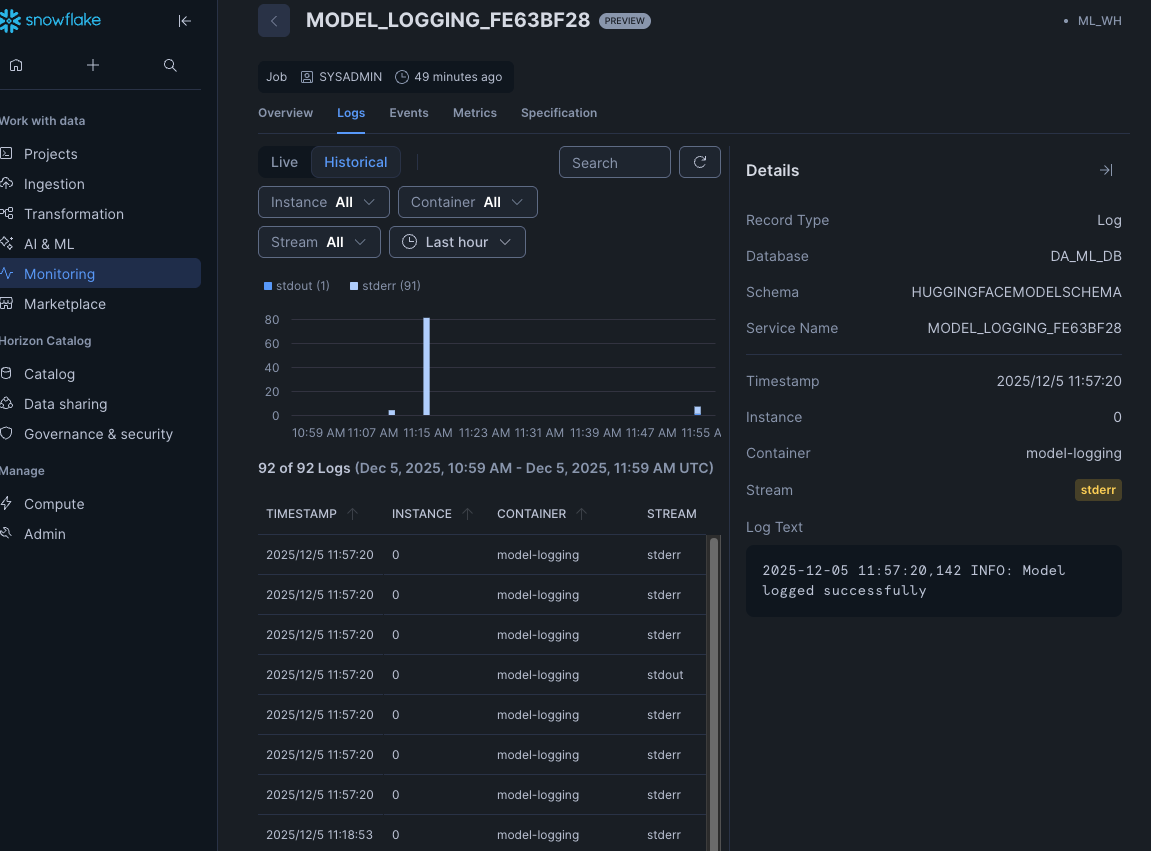
Task: Collapse the Details panel
Action: point(1106,170)
